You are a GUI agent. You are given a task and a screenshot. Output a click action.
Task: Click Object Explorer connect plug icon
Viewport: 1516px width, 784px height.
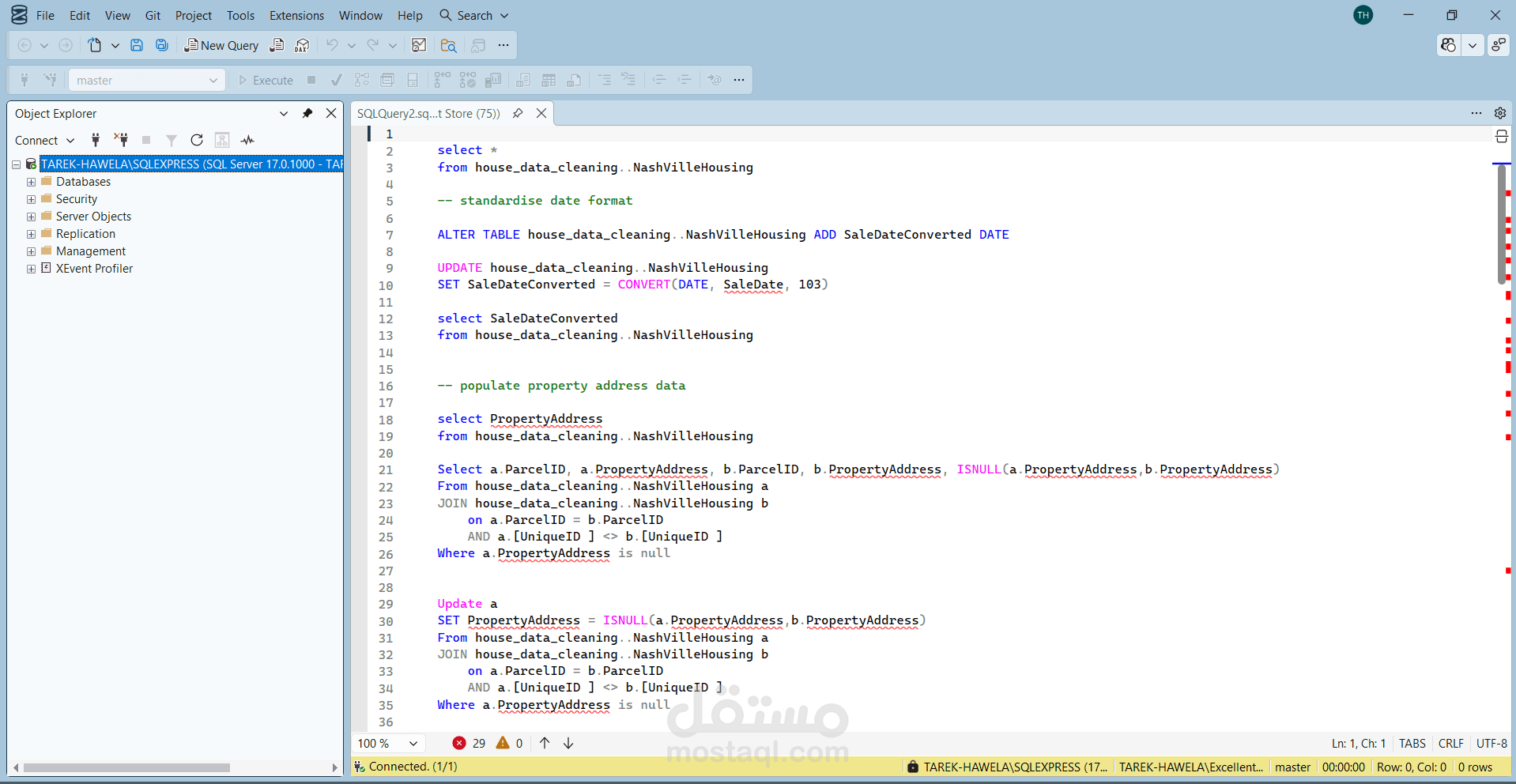click(x=96, y=140)
